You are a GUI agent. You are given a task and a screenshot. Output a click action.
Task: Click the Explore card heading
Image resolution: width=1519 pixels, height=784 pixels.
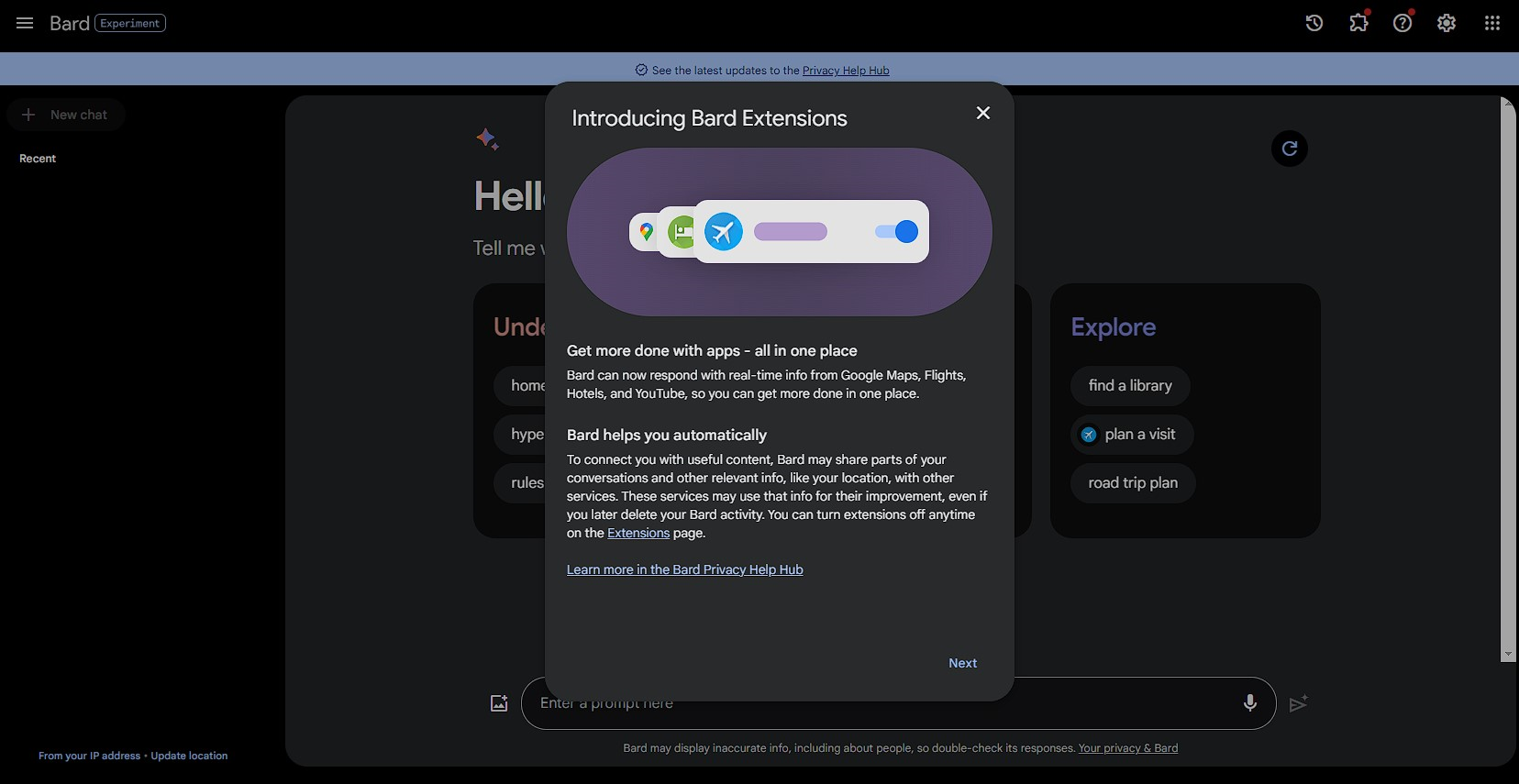(x=1114, y=326)
